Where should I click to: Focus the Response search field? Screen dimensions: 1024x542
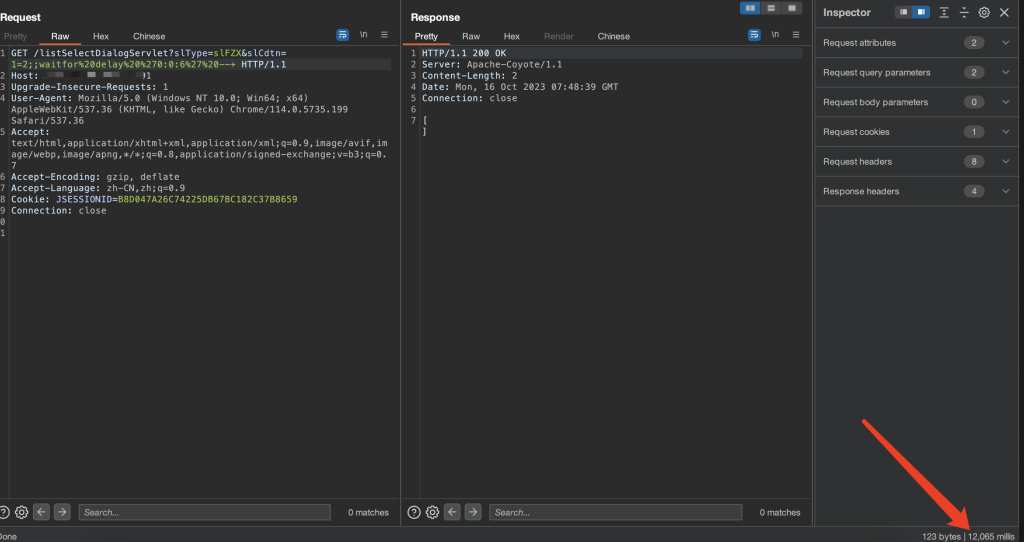coord(616,513)
